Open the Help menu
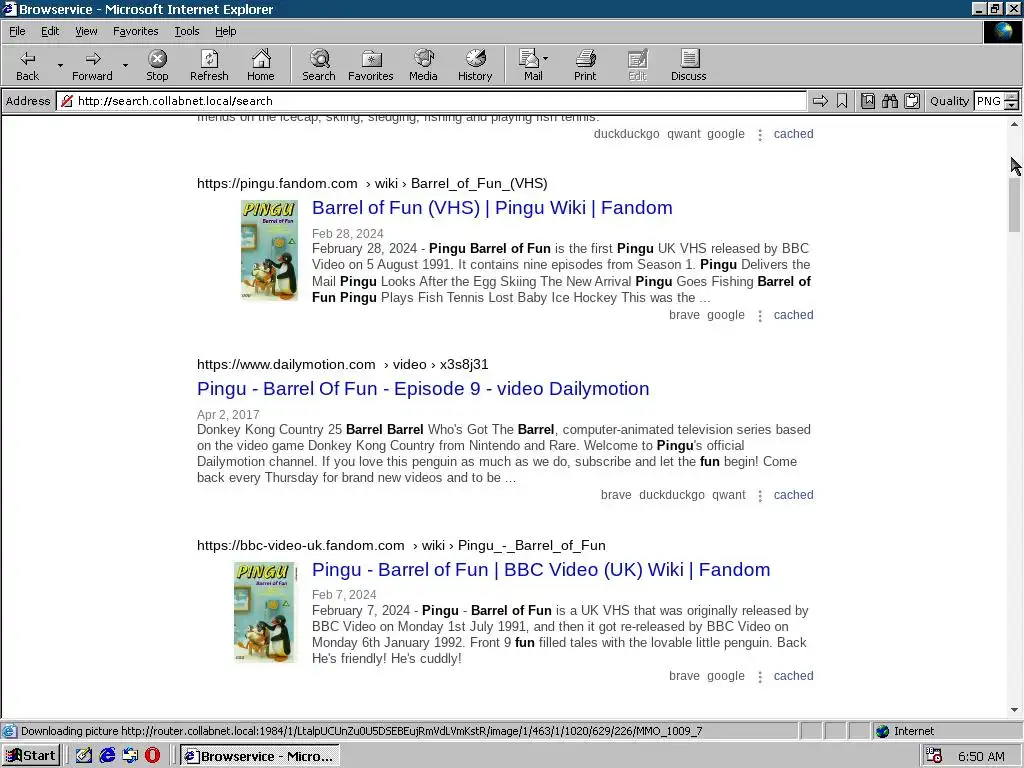 225,31
